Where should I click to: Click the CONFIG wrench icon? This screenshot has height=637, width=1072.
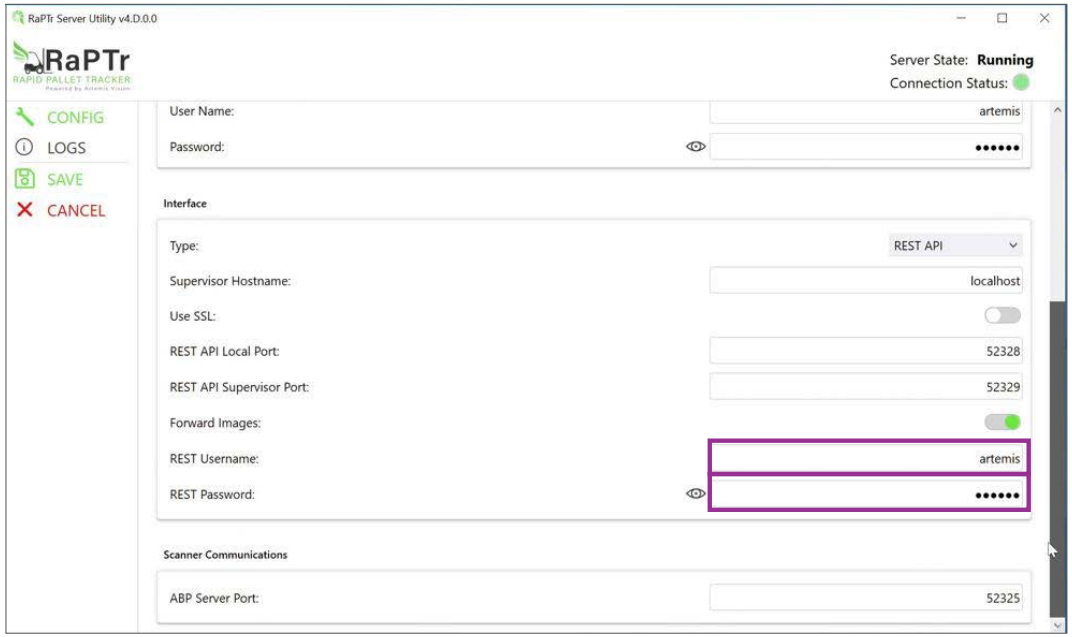coord(24,117)
